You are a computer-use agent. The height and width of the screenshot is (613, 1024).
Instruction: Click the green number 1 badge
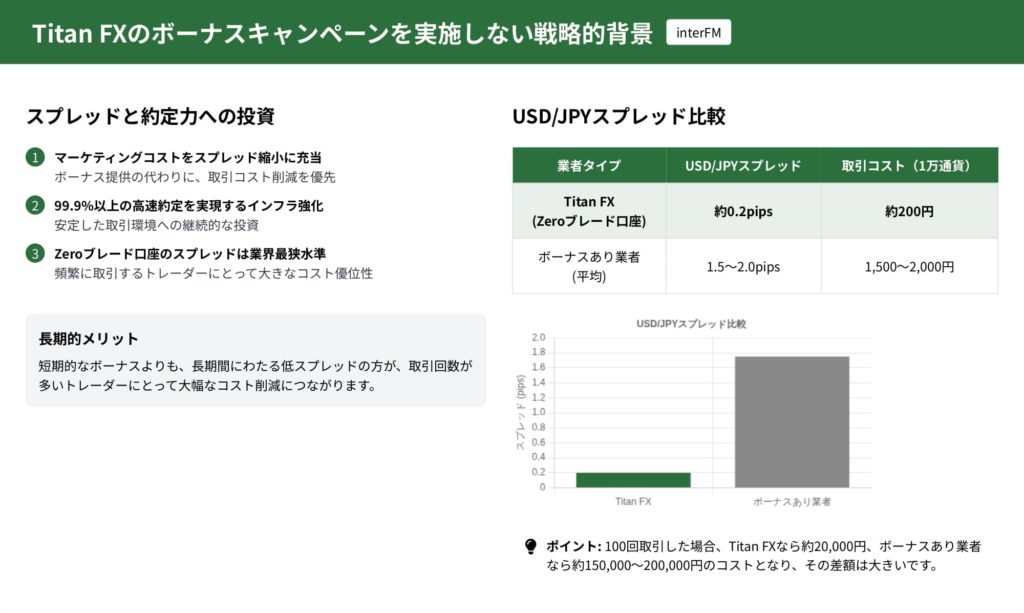click(36, 158)
